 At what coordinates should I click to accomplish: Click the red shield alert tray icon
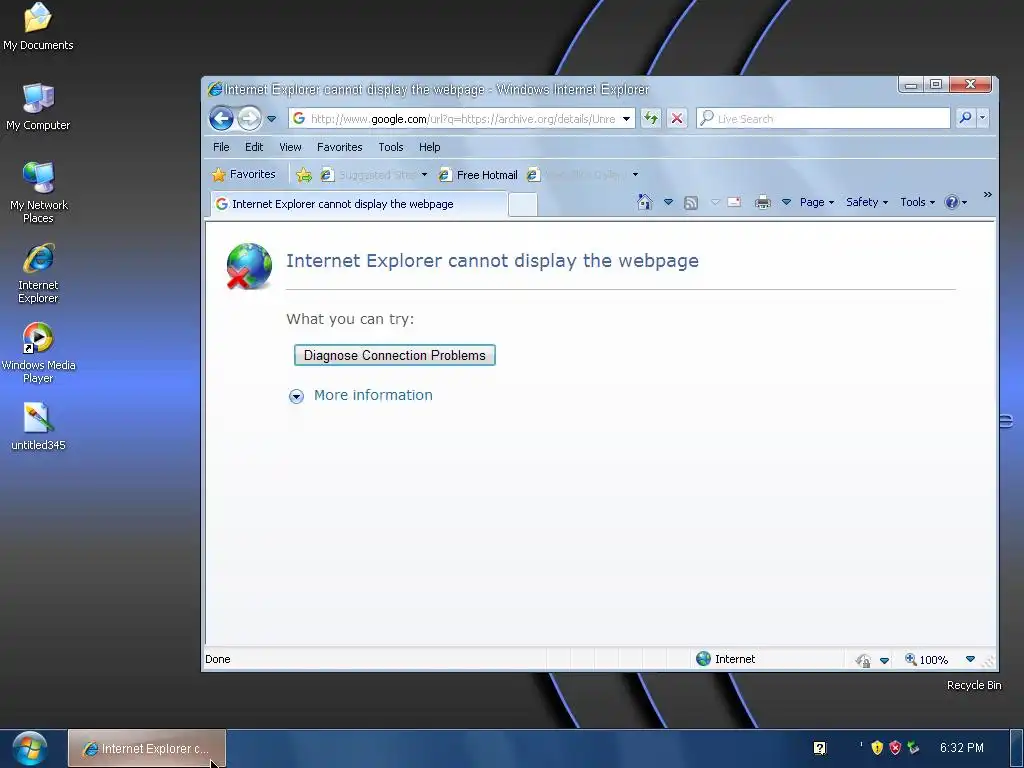click(x=895, y=748)
